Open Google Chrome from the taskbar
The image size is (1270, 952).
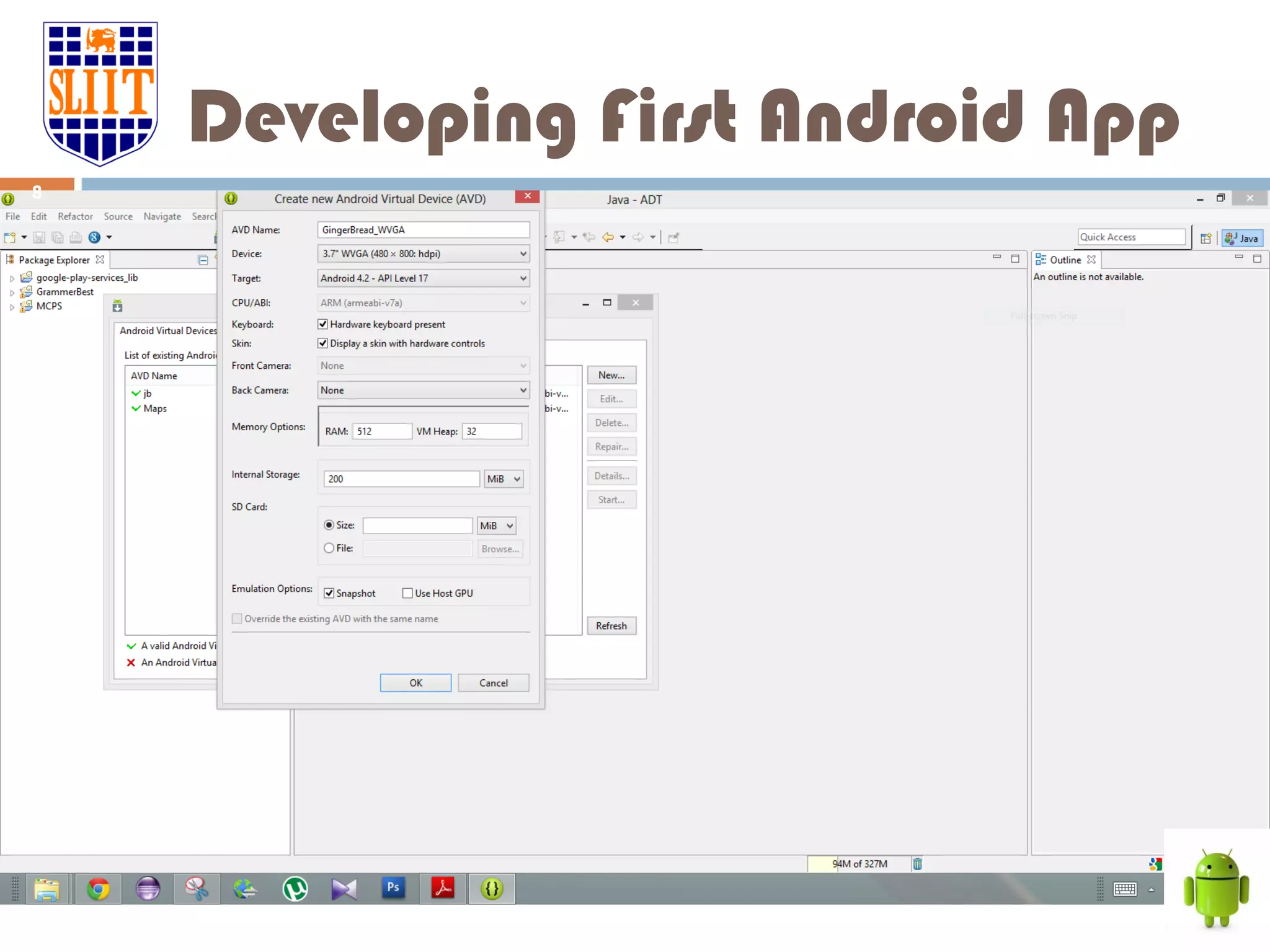point(98,889)
